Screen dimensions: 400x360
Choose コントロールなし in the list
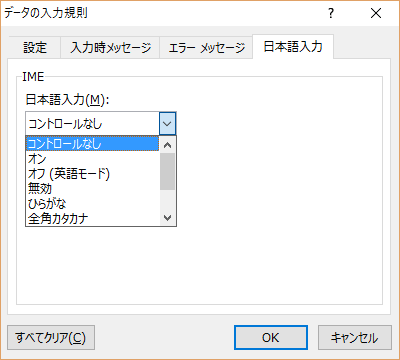point(92,144)
